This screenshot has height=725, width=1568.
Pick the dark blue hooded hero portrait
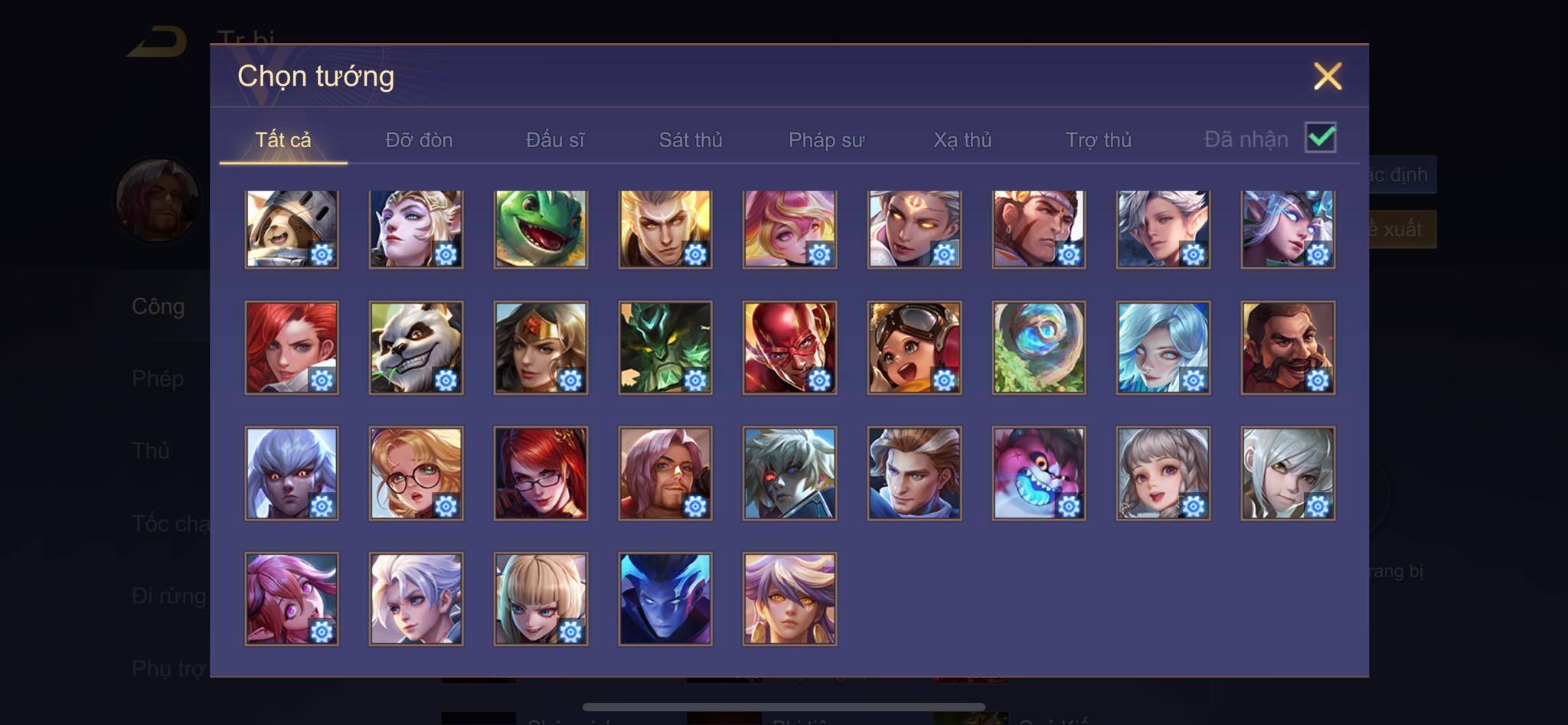pos(665,599)
